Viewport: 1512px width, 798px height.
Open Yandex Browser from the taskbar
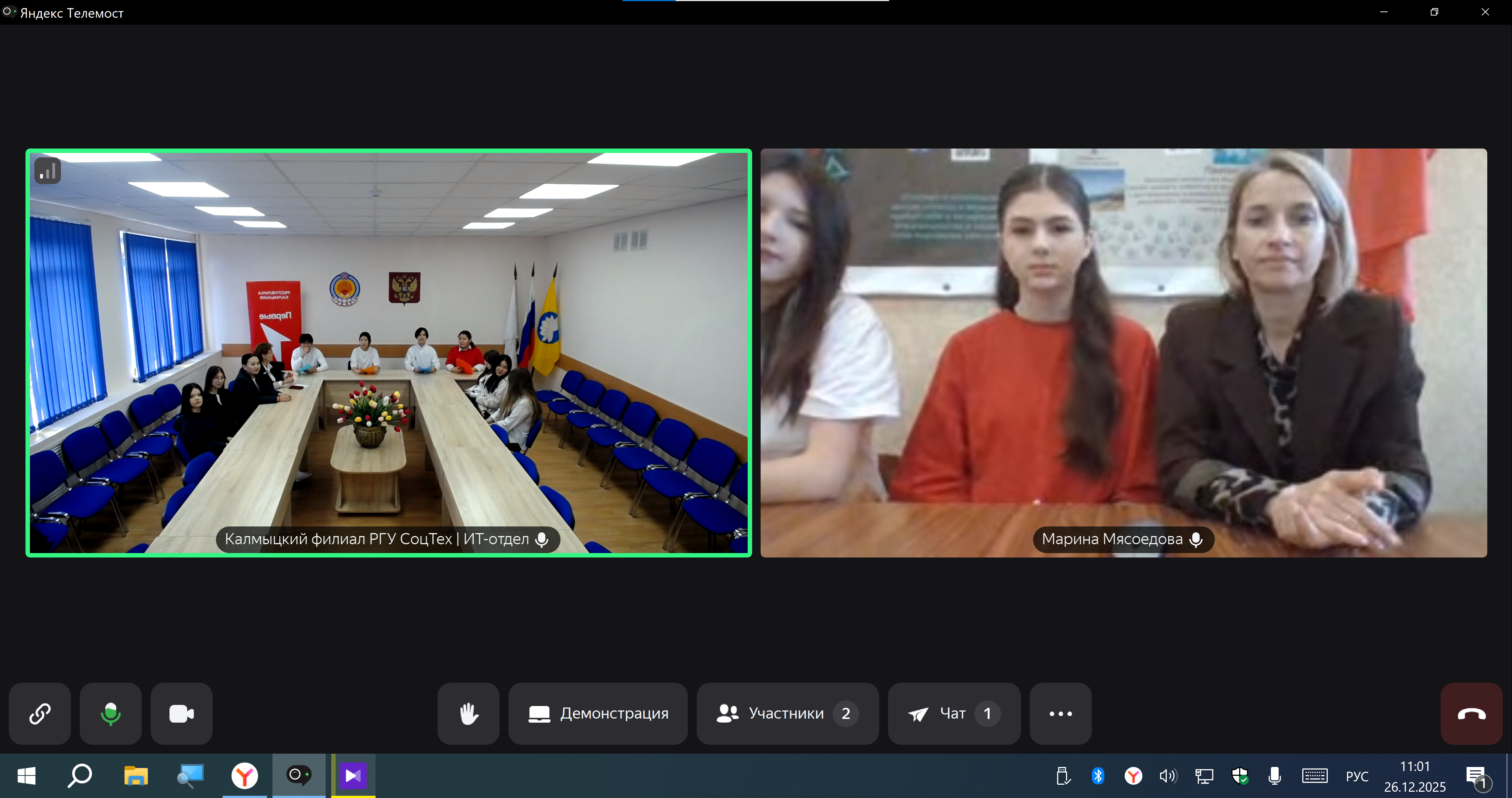click(x=244, y=776)
